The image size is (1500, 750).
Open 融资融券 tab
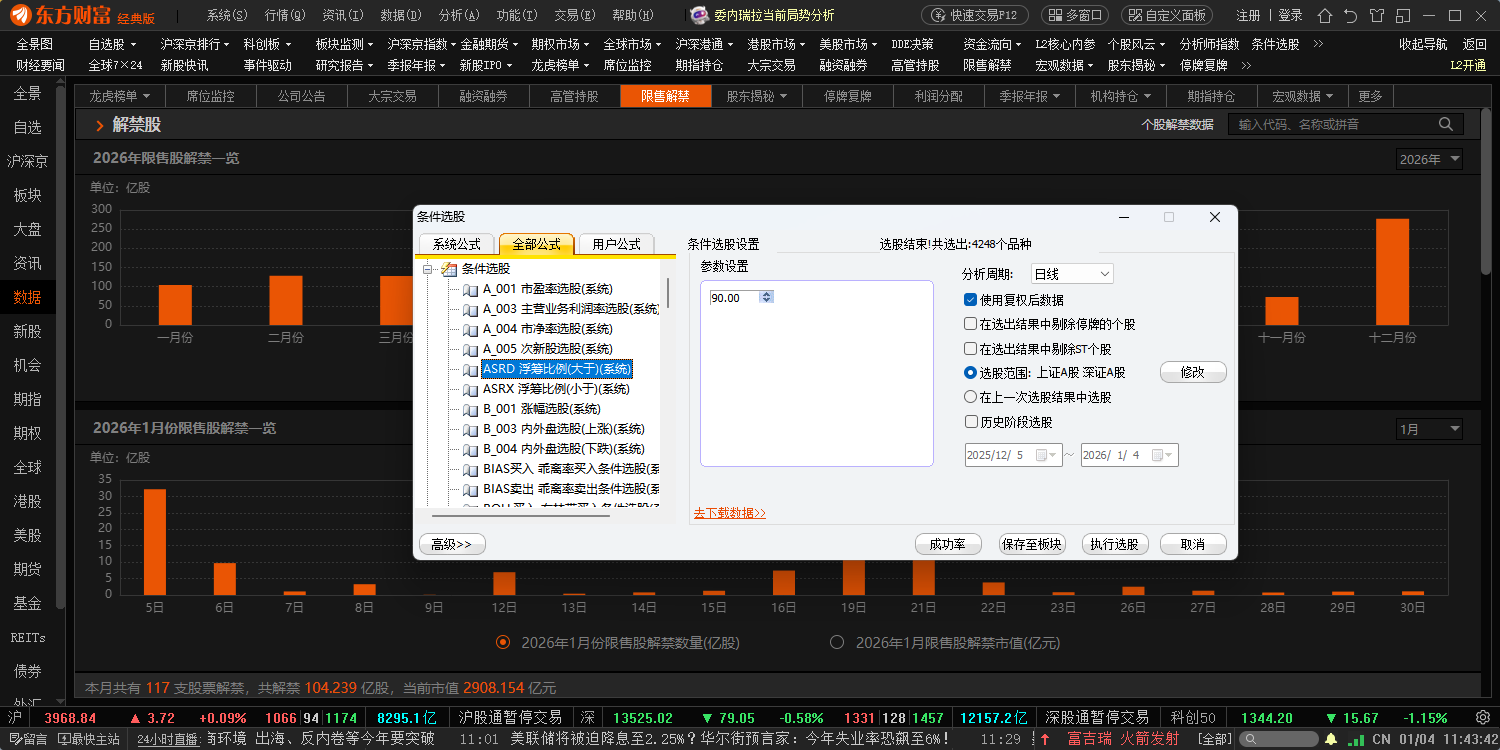pyautogui.click(x=483, y=96)
